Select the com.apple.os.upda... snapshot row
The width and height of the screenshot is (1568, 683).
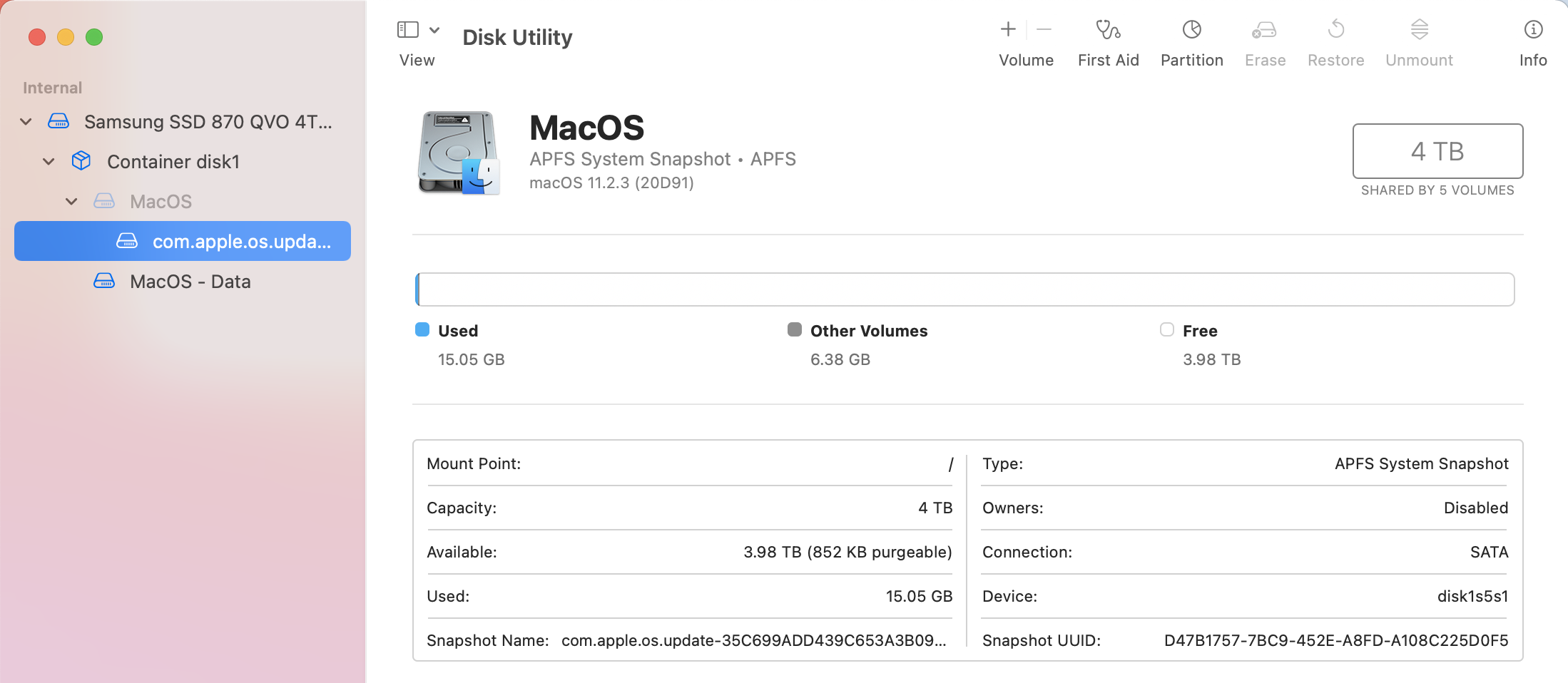click(x=183, y=241)
